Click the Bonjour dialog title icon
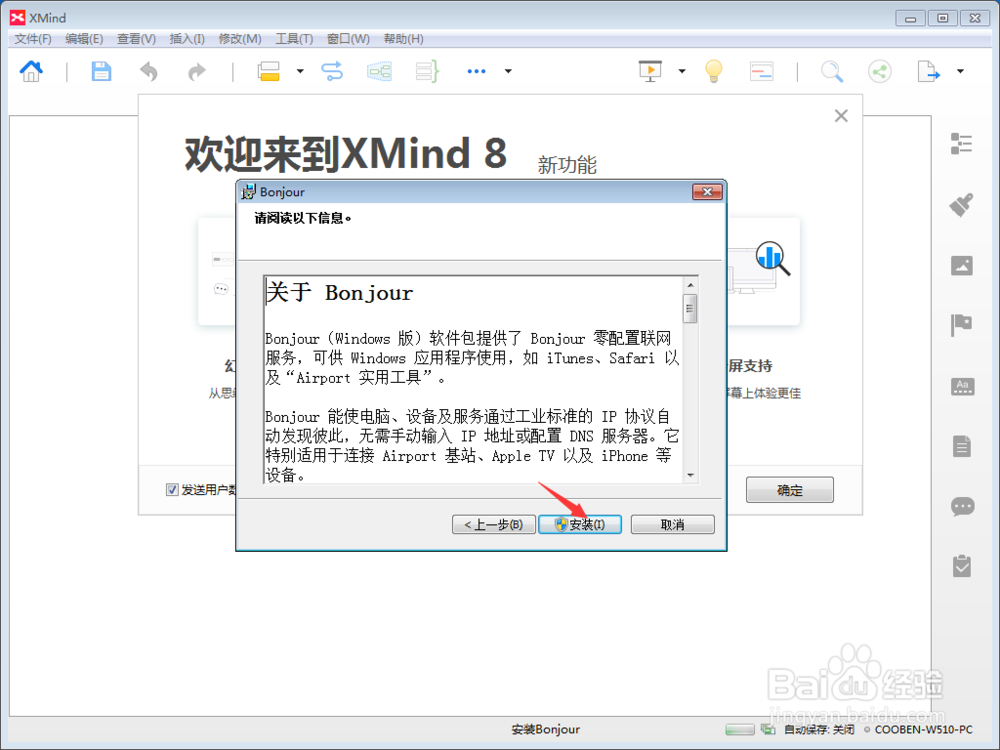This screenshot has width=1000, height=750. pyautogui.click(x=249, y=192)
